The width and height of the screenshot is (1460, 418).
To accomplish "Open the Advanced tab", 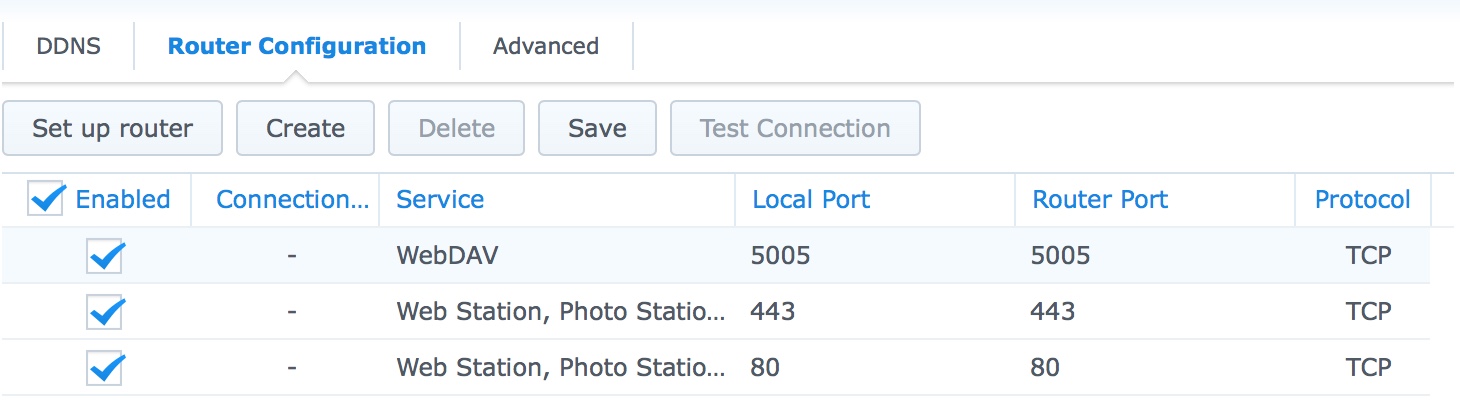I will pyautogui.click(x=546, y=46).
